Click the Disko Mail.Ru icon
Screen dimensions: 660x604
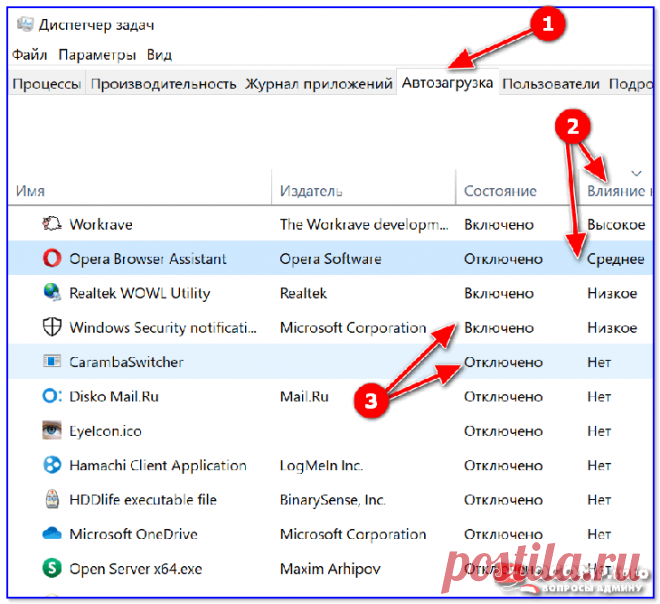(x=52, y=396)
